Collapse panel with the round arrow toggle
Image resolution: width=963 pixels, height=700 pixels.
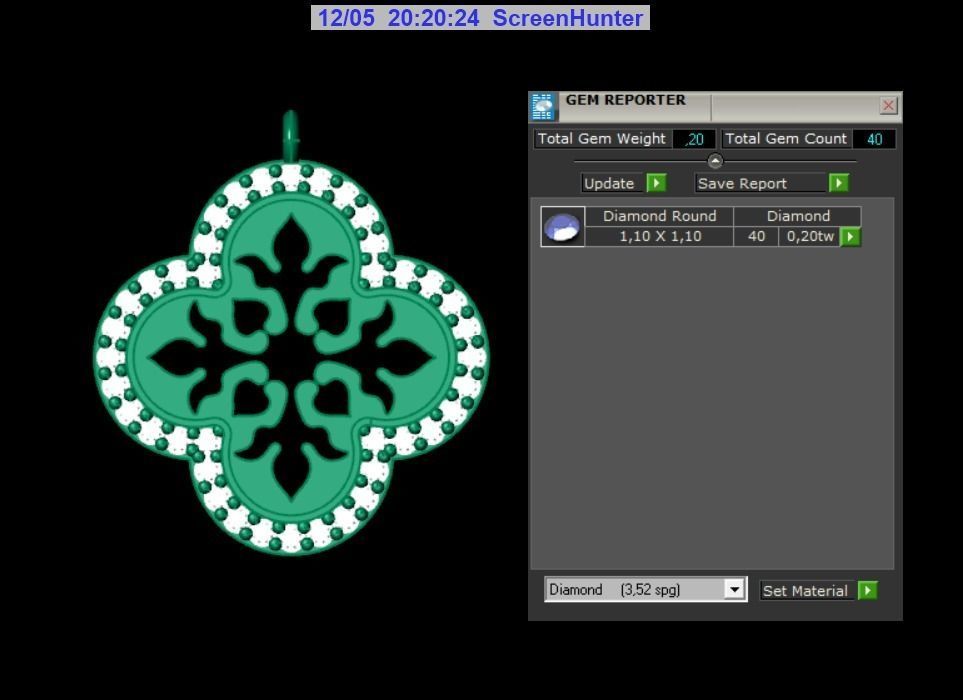click(x=715, y=161)
